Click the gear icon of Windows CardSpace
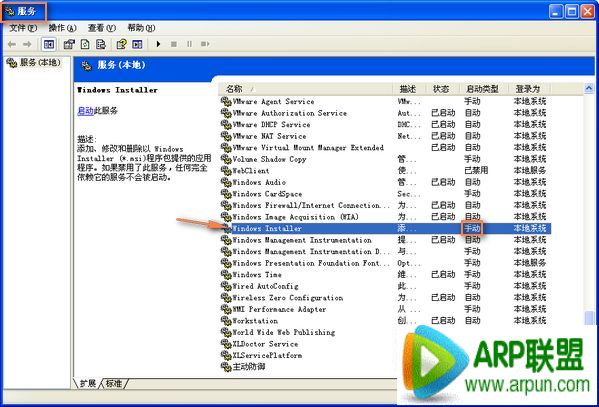The height and width of the screenshot is (407, 599). (226, 194)
